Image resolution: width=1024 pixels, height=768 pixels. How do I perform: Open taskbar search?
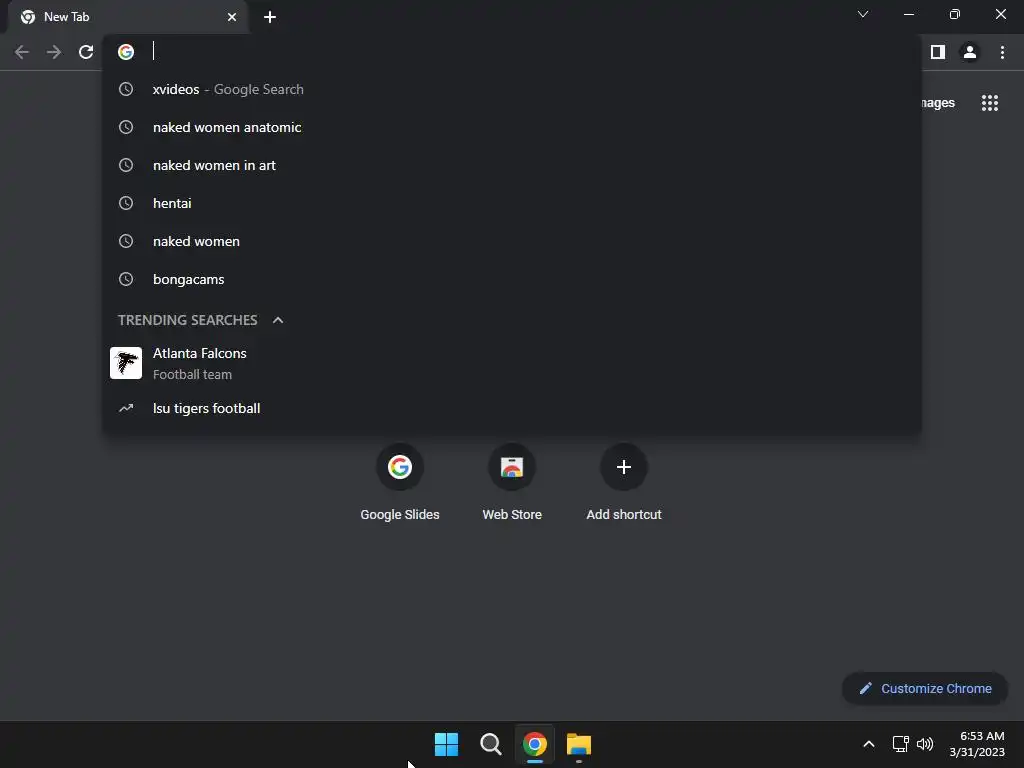click(490, 744)
